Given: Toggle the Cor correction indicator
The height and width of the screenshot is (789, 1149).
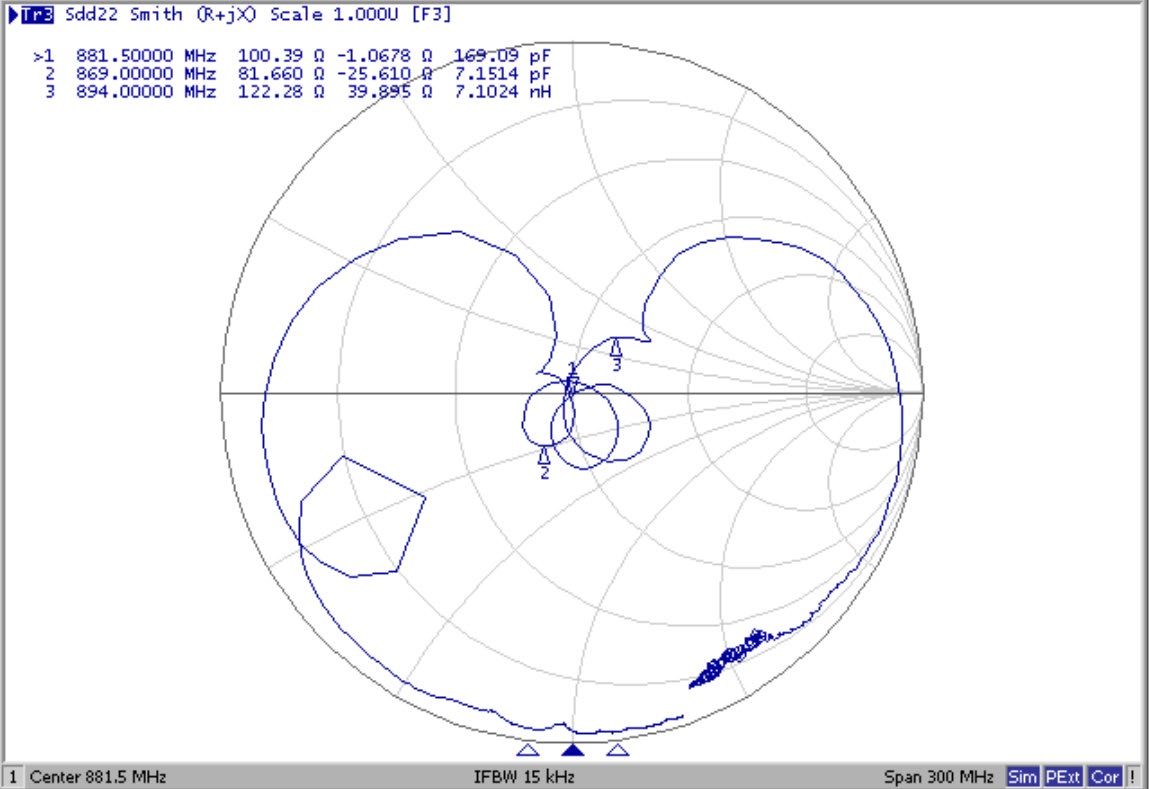Looking at the screenshot, I should click(x=1104, y=777).
